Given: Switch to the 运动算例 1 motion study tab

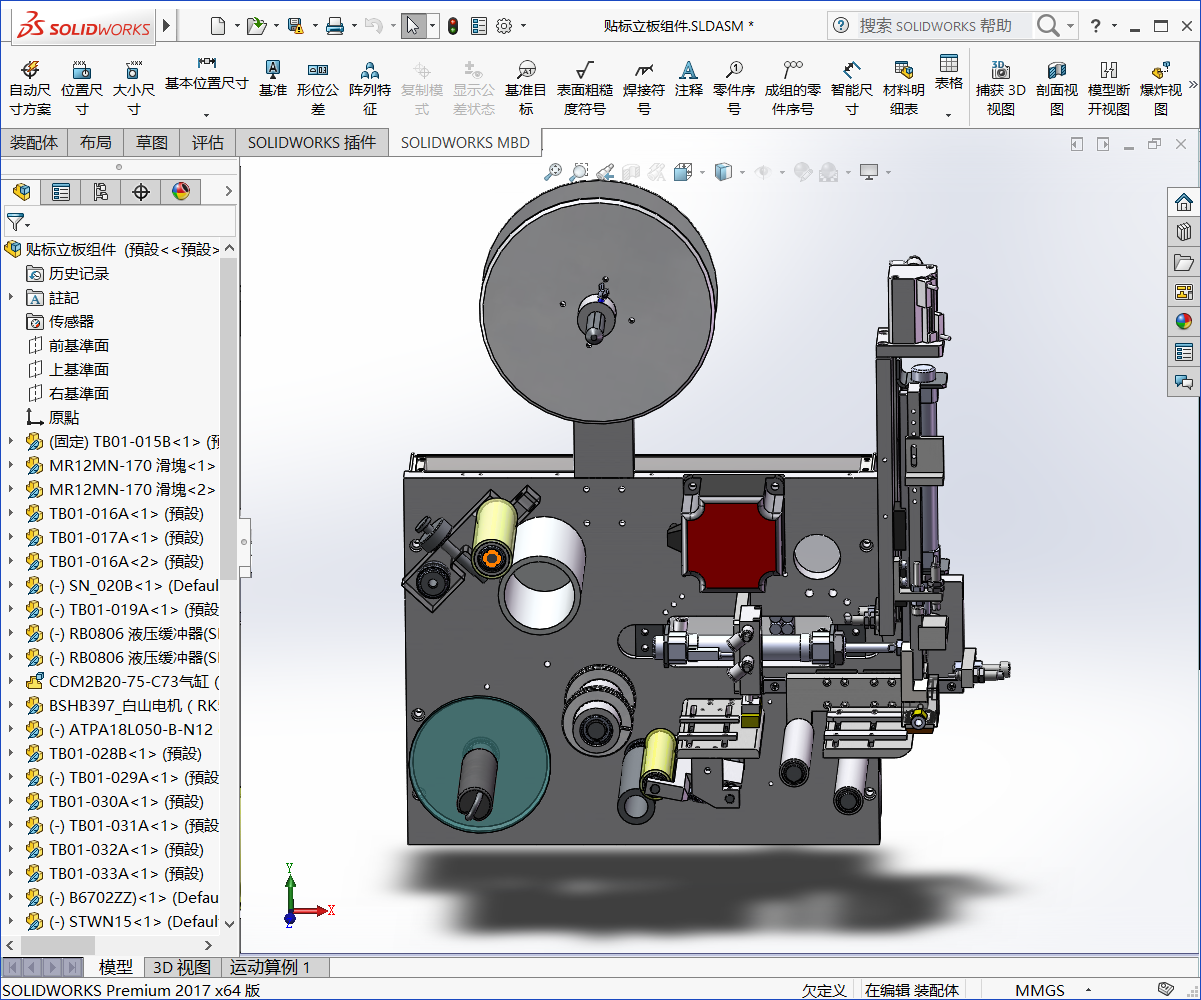Looking at the screenshot, I should (270, 967).
